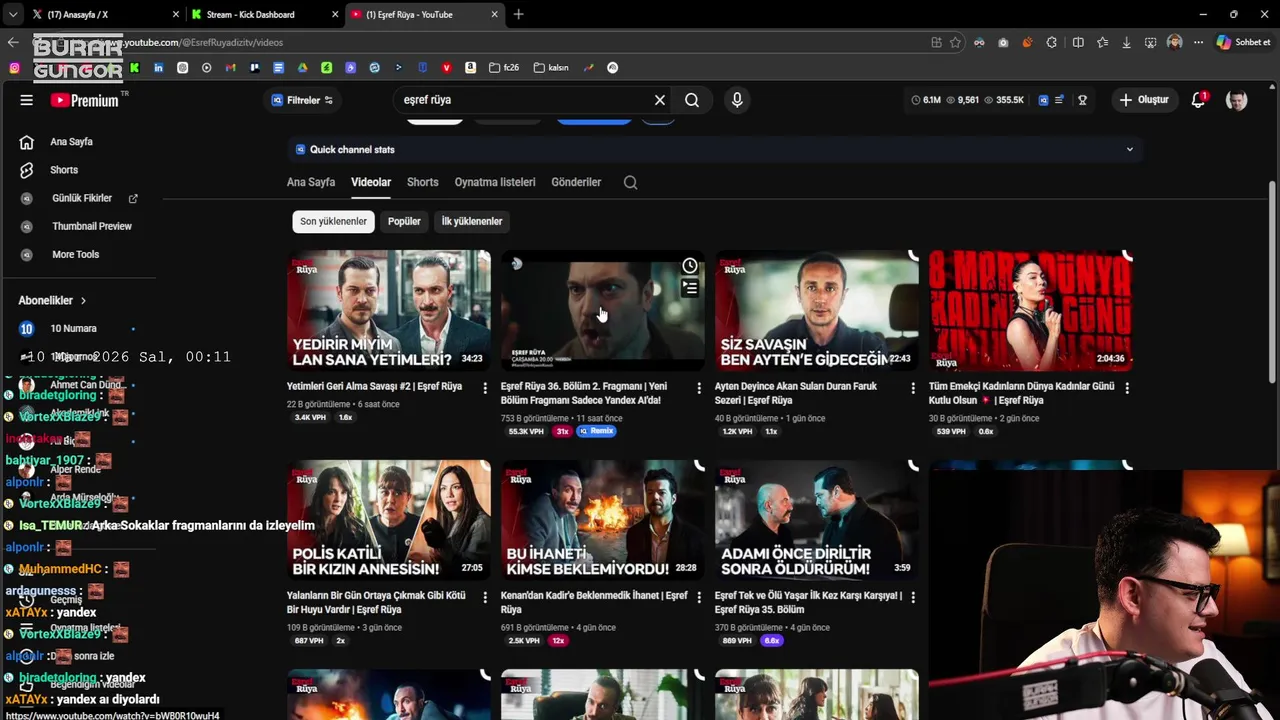The image size is (1280, 720).
Task: Switch to Videolar channel tab
Action: 371,182
